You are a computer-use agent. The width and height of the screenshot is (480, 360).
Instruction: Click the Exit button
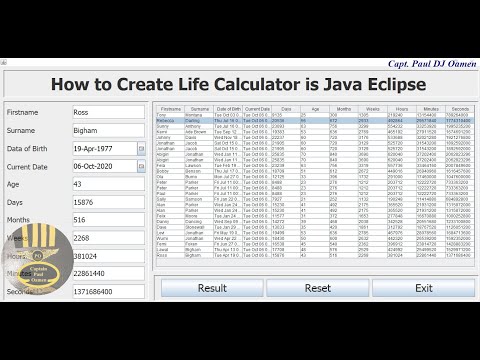point(424,288)
